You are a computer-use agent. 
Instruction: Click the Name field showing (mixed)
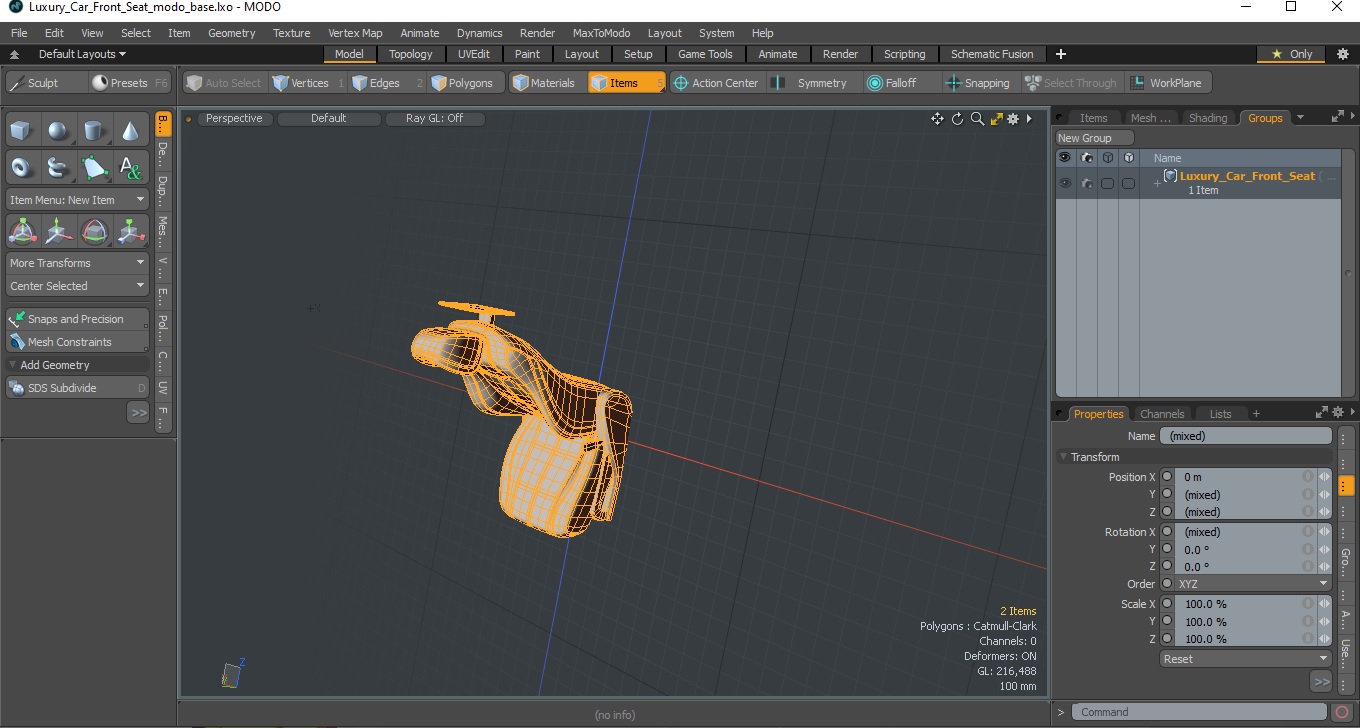pyautogui.click(x=1245, y=436)
